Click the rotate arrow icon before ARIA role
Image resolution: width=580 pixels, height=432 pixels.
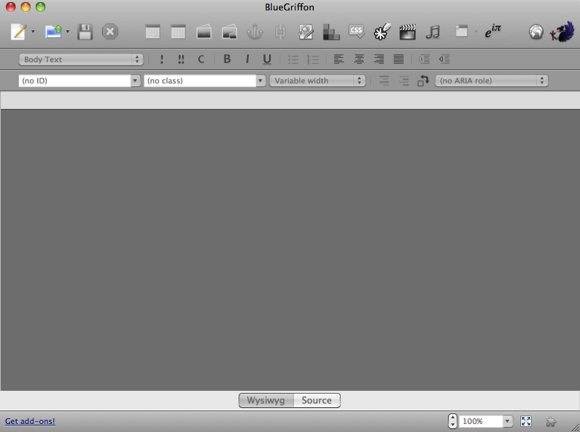tap(423, 80)
